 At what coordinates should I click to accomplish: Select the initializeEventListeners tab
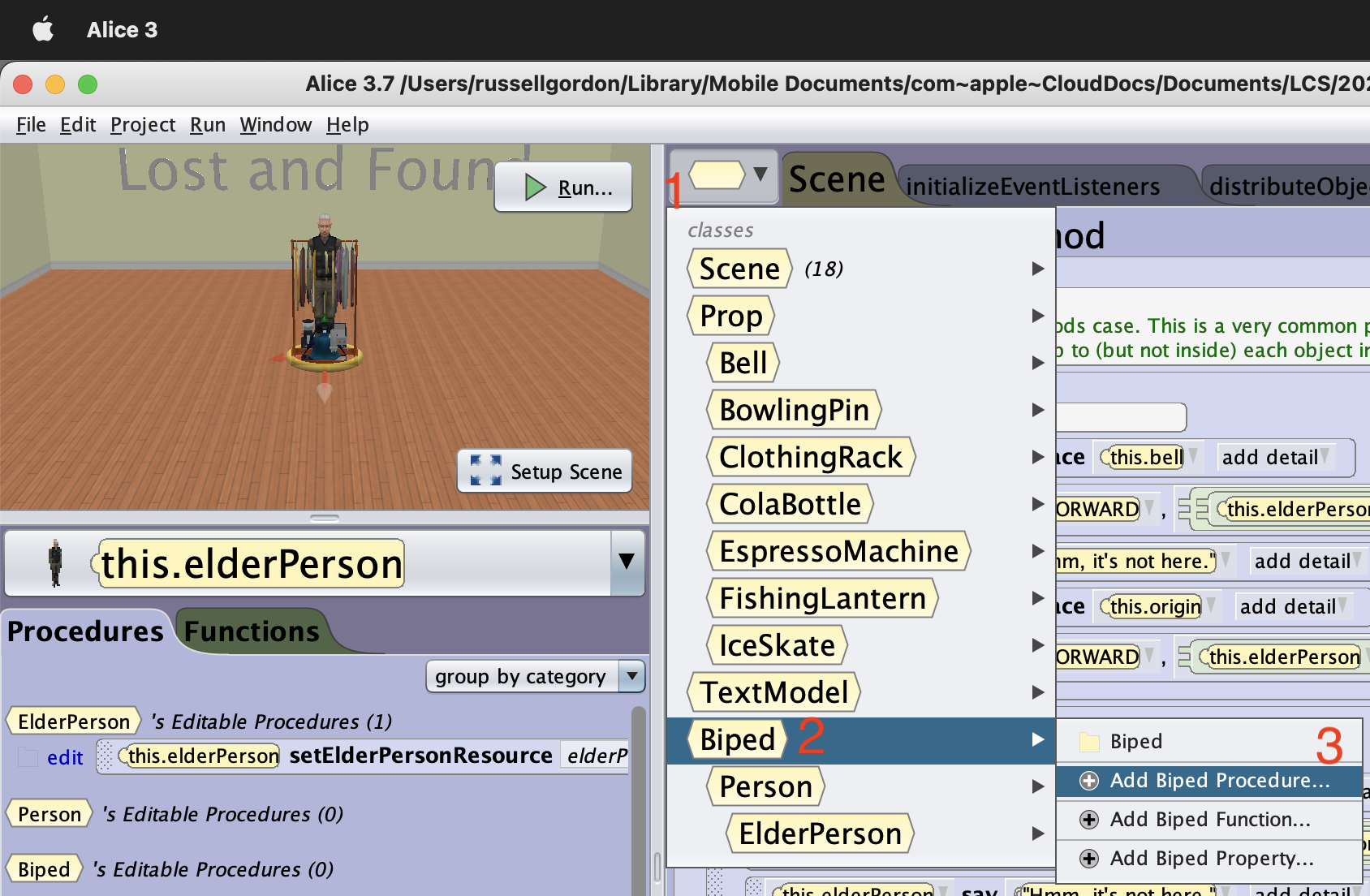pyautogui.click(x=1032, y=186)
